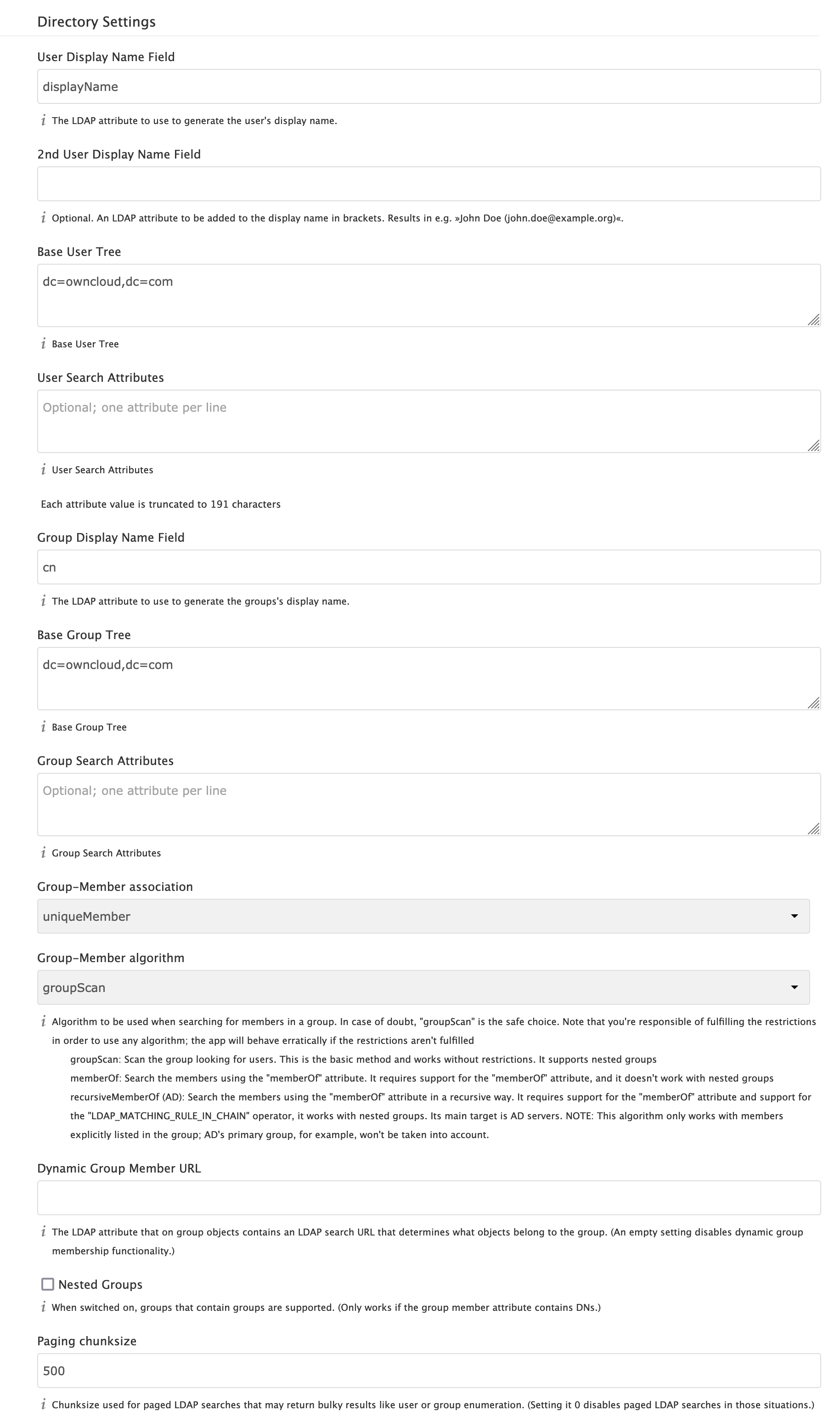Click the User Display Name Field input
Viewport: 840px width, 1428px height.
pos(429,87)
